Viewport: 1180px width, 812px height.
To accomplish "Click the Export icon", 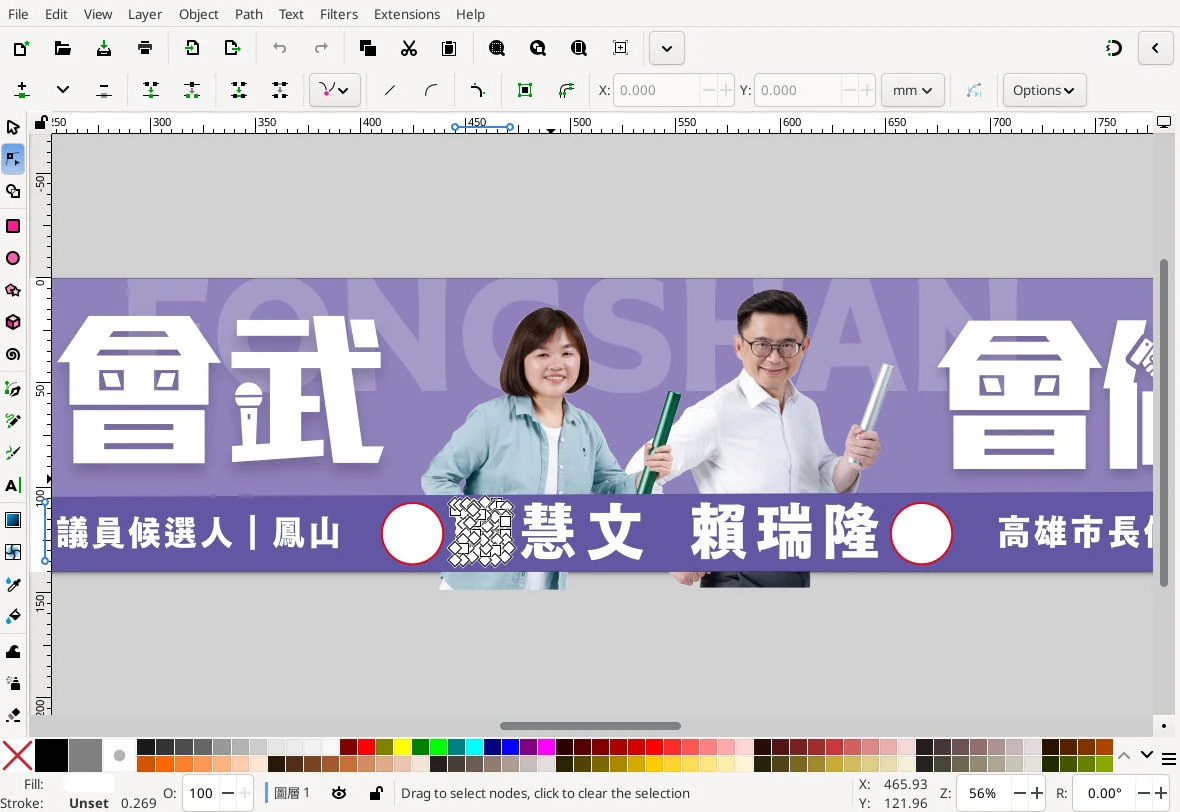I will 233,48.
